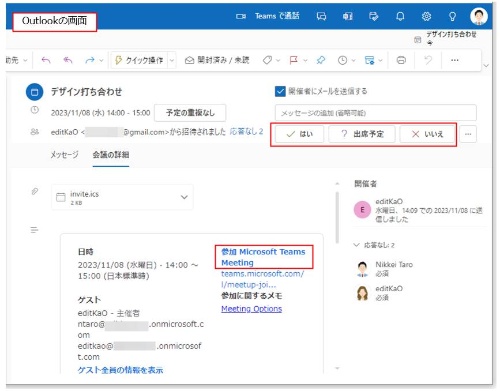The width and height of the screenshot is (500, 391).
Task: Open the Word/Office apps icon in the header
Action: point(348,16)
